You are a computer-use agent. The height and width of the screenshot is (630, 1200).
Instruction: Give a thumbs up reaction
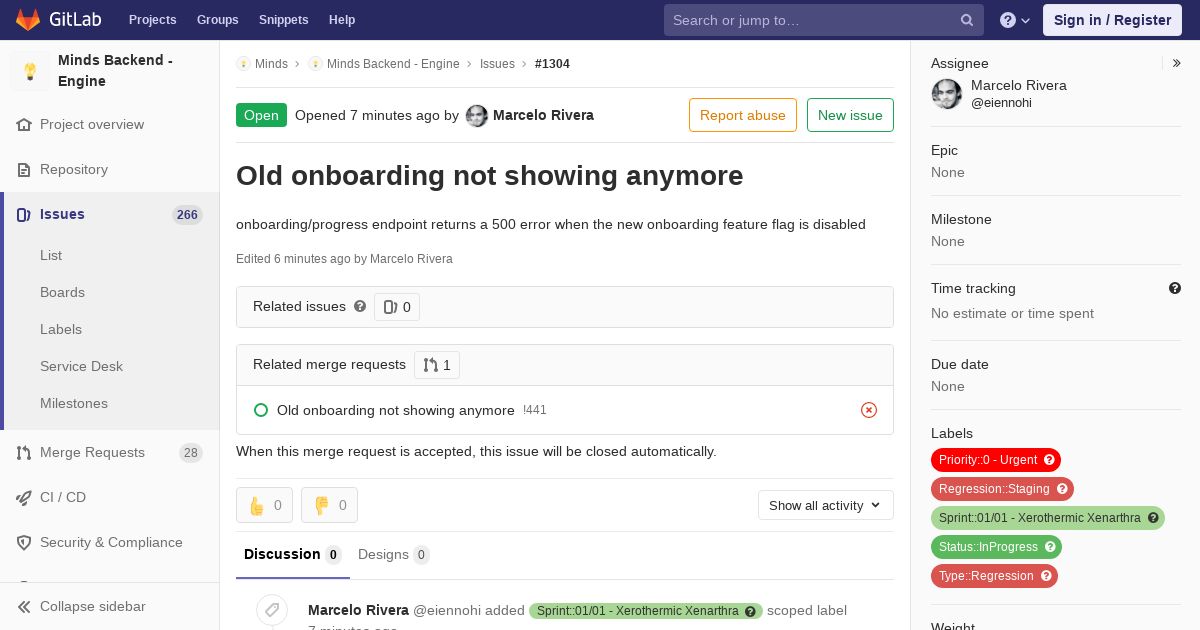tap(264, 505)
